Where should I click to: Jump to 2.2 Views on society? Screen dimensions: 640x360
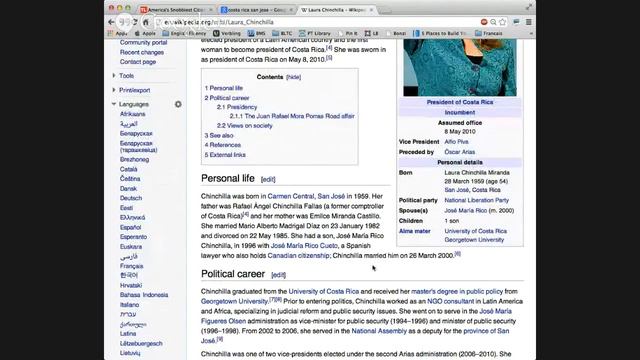pyautogui.click(x=245, y=126)
